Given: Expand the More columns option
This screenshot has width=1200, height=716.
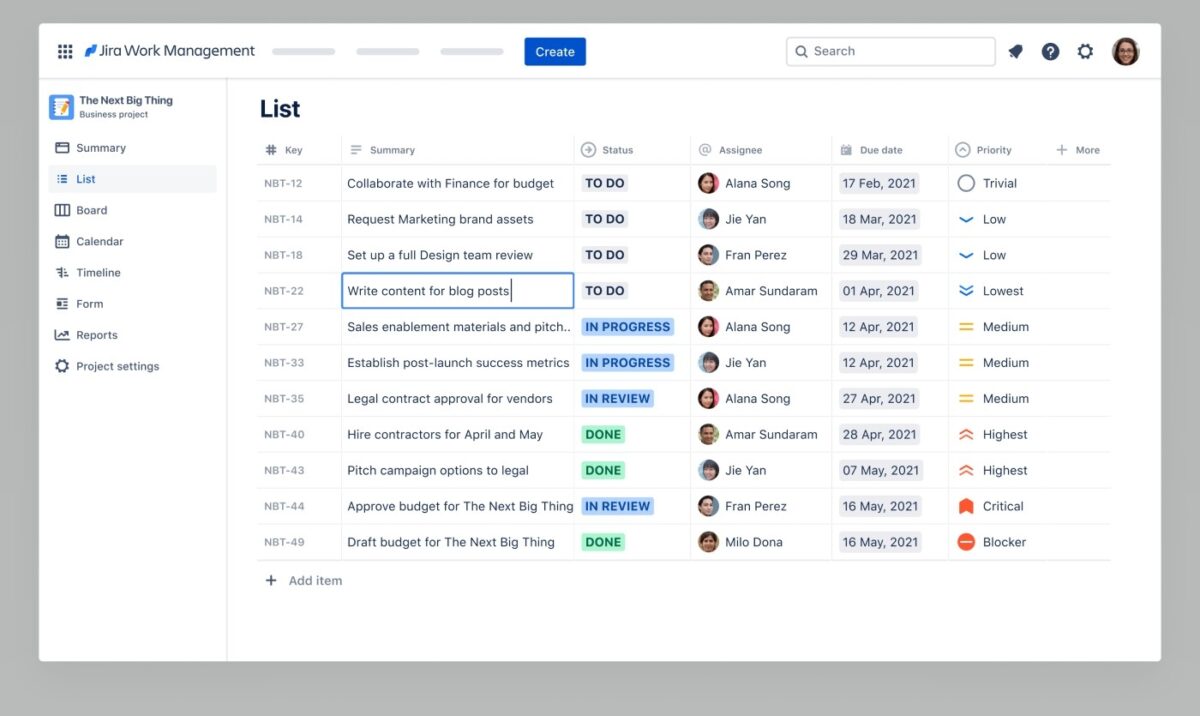Looking at the screenshot, I should coord(1078,150).
